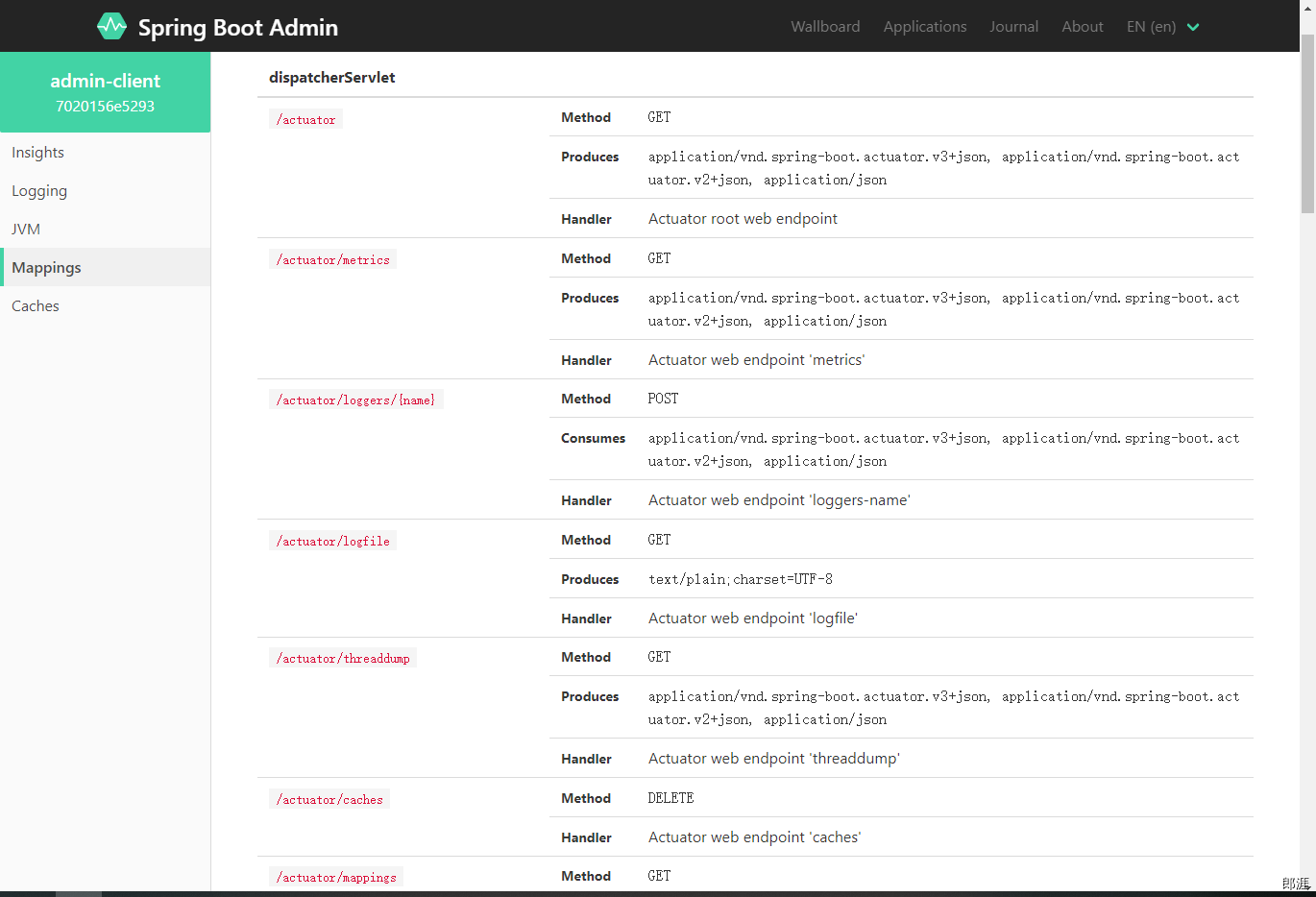Click handler text for 'metrics' endpoint

click(756, 360)
